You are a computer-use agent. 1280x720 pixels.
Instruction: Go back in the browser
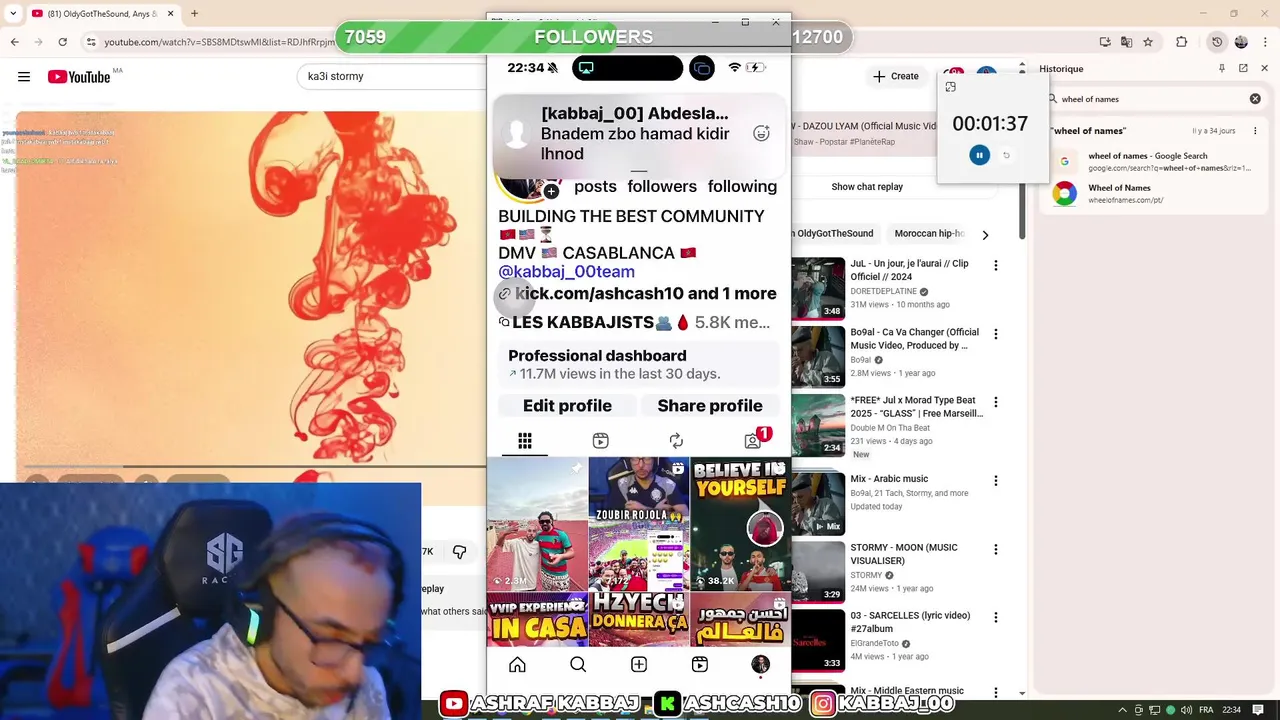click(x=14, y=42)
